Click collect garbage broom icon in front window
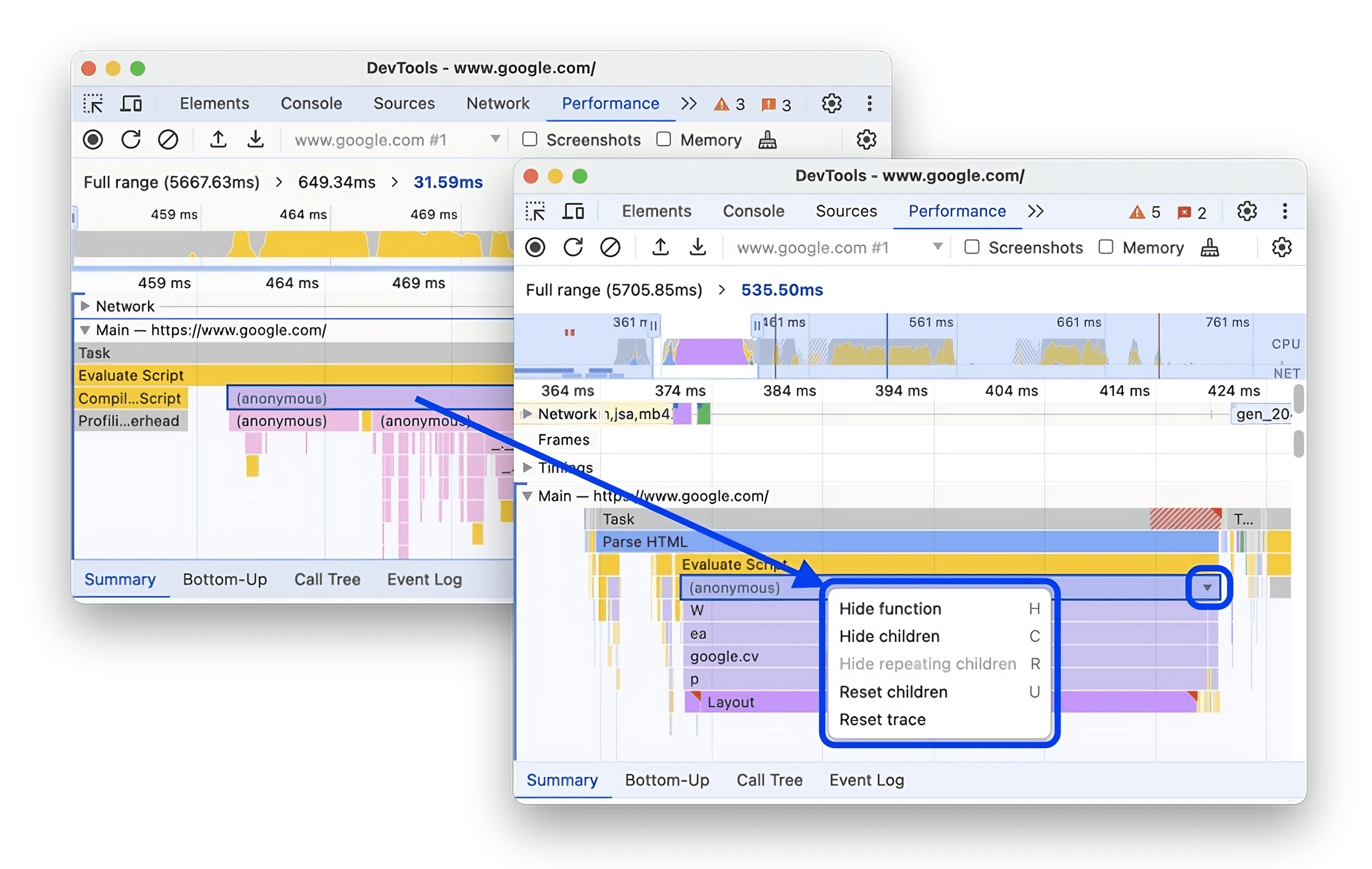Image resolution: width=1372 pixels, height=869 pixels. point(1209,247)
